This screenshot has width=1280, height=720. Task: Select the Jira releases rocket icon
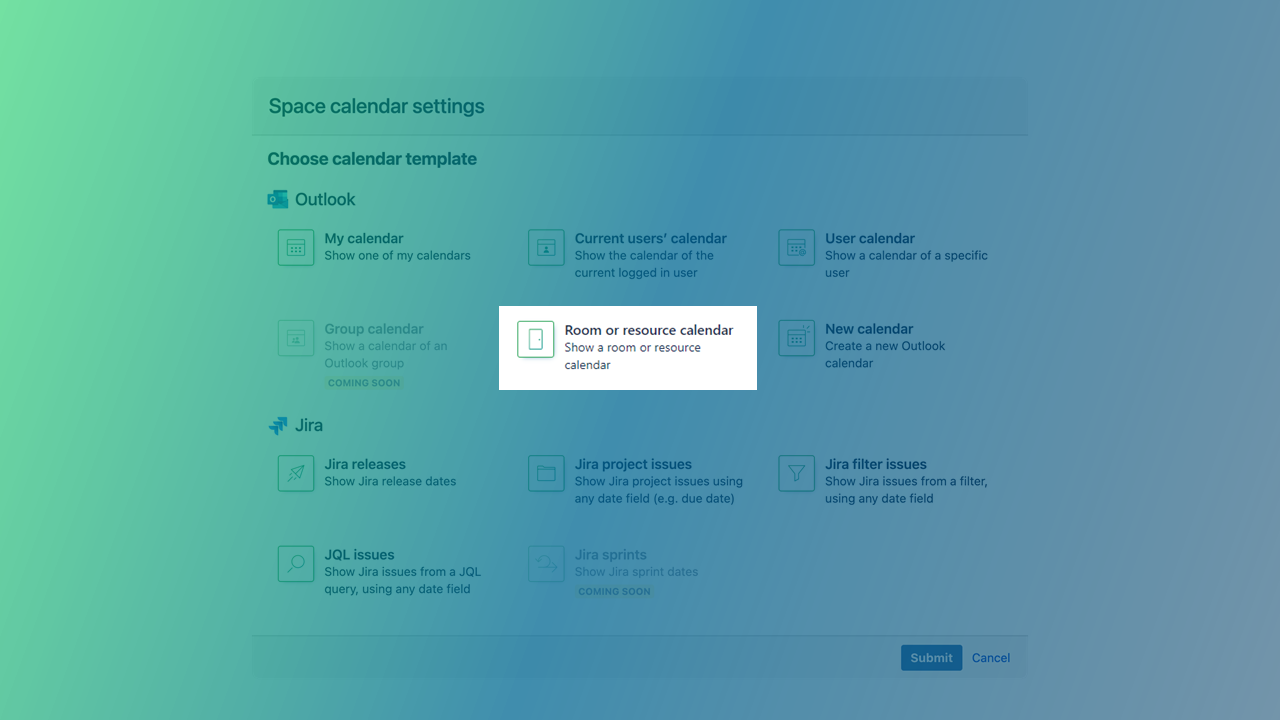pos(296,474)
